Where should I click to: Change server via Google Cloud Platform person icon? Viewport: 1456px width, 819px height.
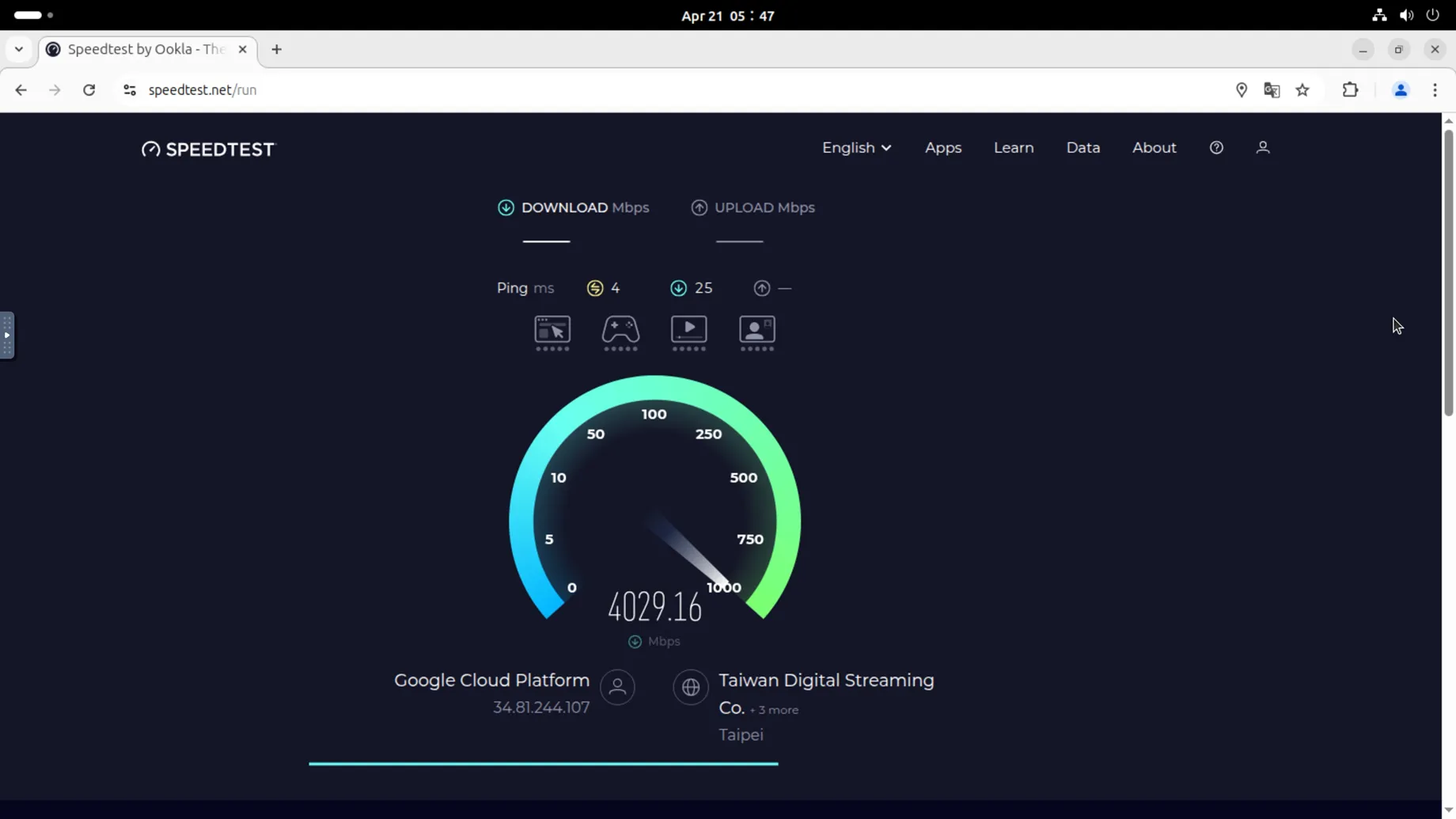pyautogui.click(x=618, y=687)
